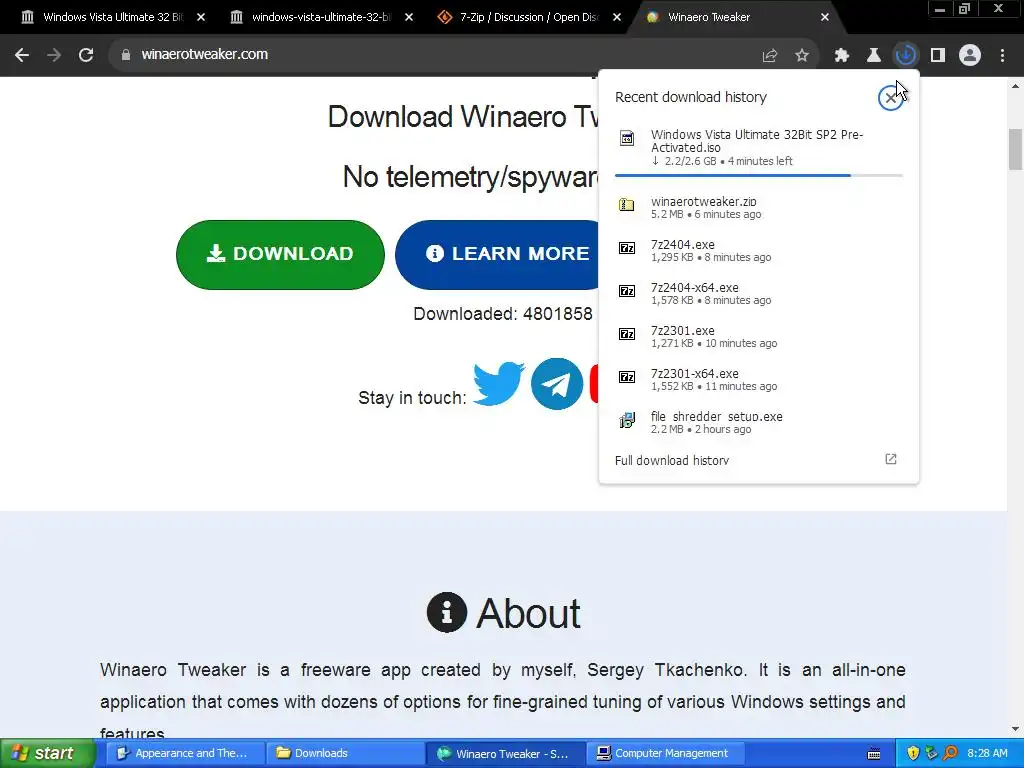1024x768 pixels.
Task: Switch to the 7-Zip Discussion tab
Action: click(529, 17)
